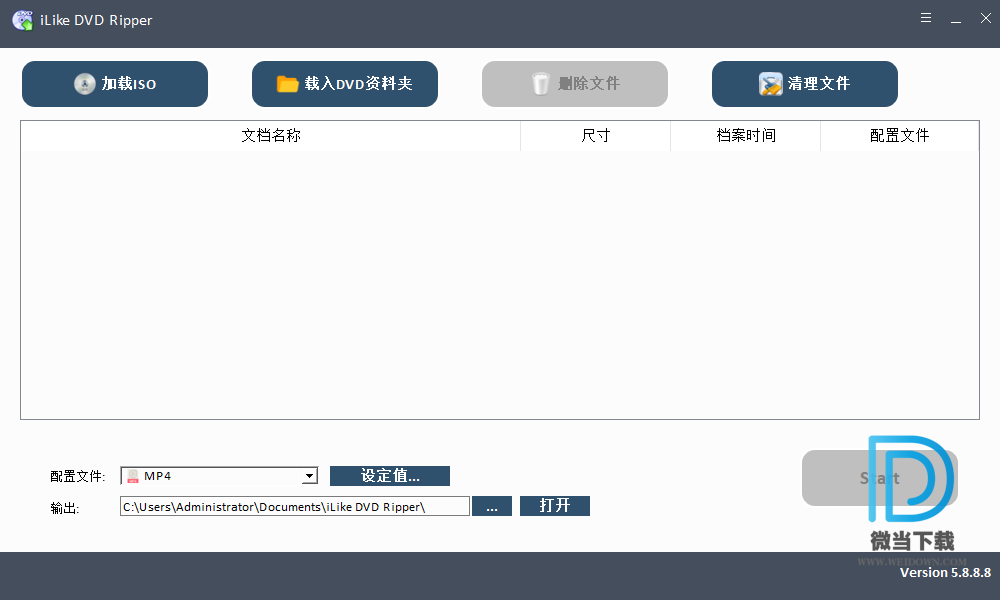Click the disc icon on 加载ISO button
The height and width of the screenshot is (600, 1000).
point(85,84)
